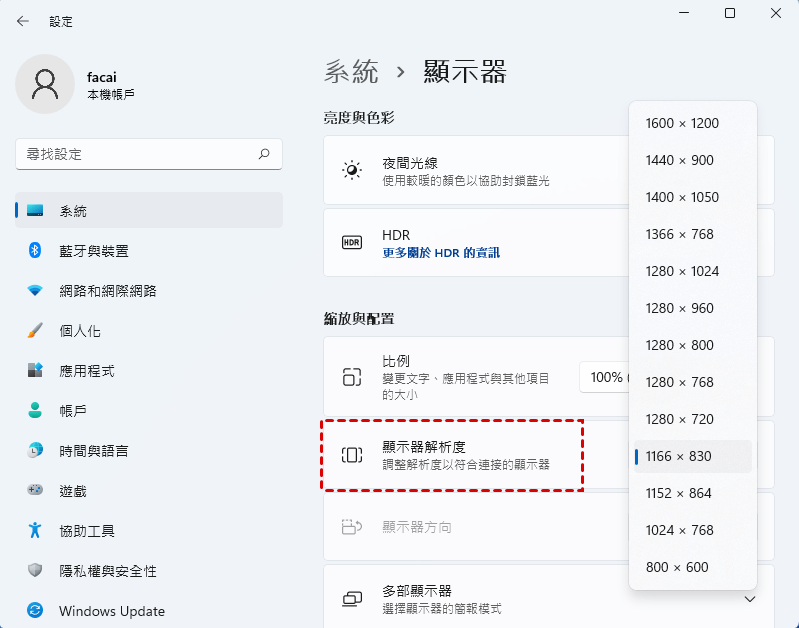Select 1600 × 1200 resolution option

tap(682, 124)
